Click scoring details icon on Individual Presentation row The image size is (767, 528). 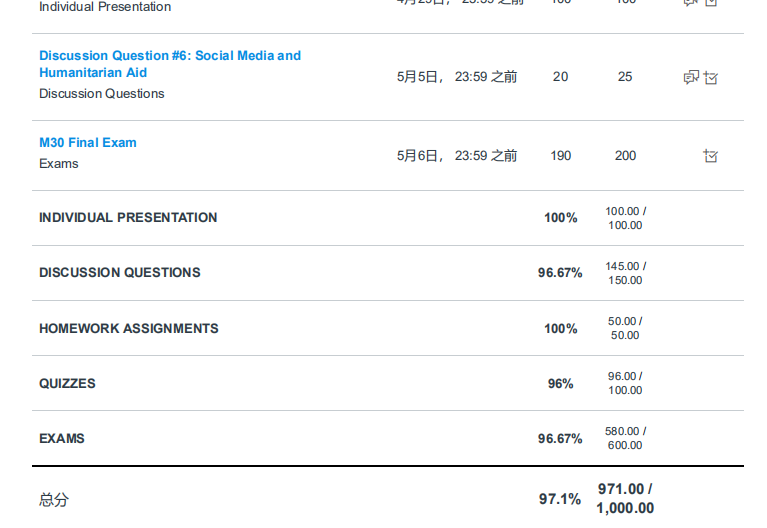click(x=711, y=3)
